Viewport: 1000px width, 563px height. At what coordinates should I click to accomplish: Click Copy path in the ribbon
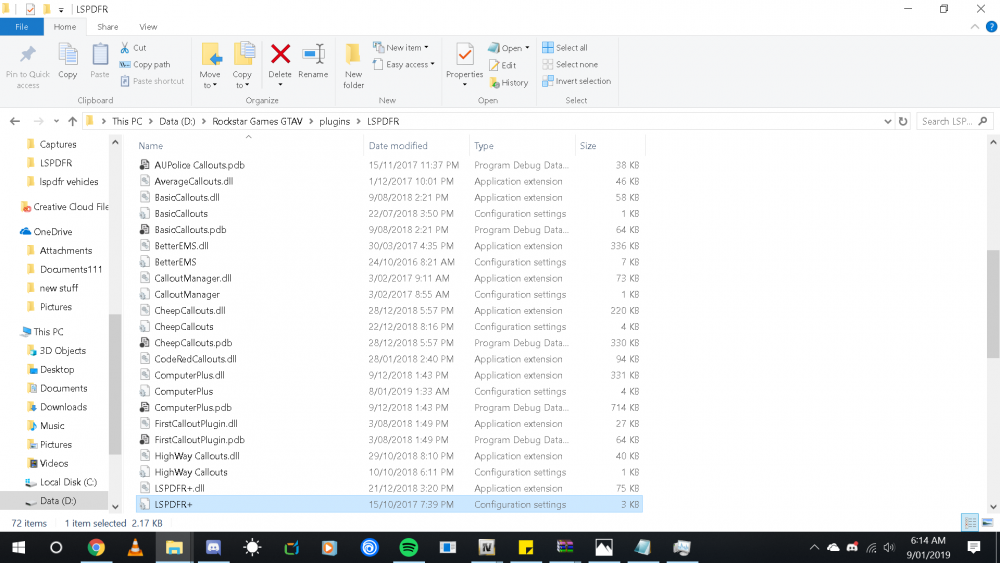pyautogui.click(x=145, y=64)
